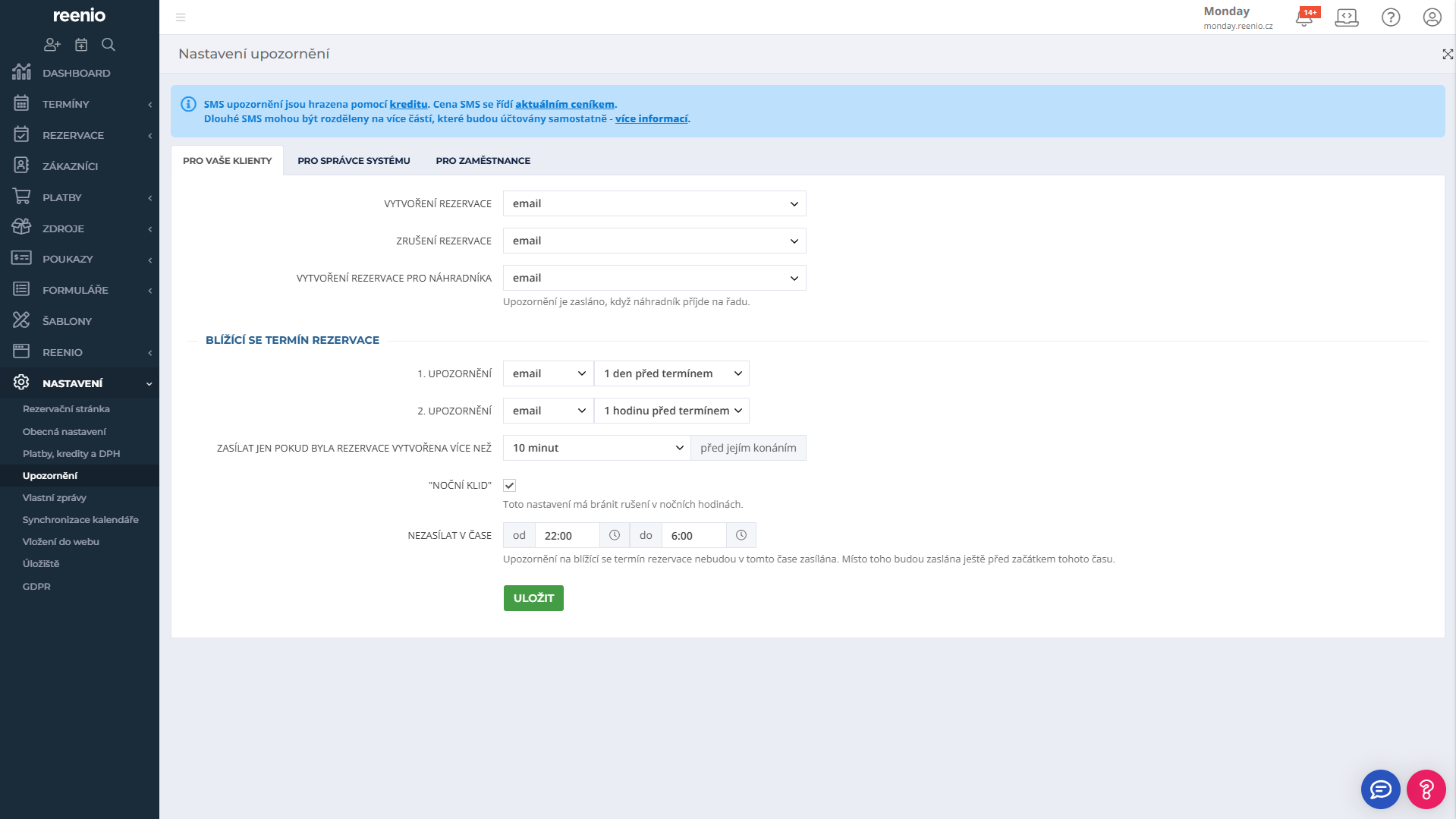This screenshot has width=1456, height=819.
Task: Open 2. upozornění email type dropdown
Action: coord(549,411)
